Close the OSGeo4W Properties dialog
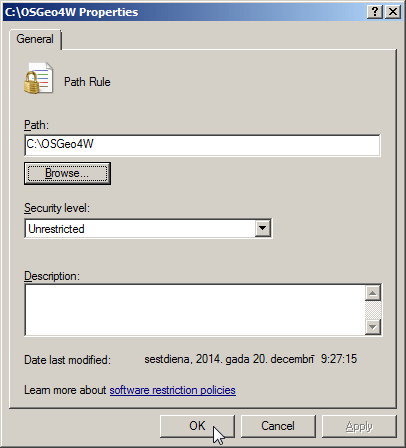406x448 pixels. 393,12
